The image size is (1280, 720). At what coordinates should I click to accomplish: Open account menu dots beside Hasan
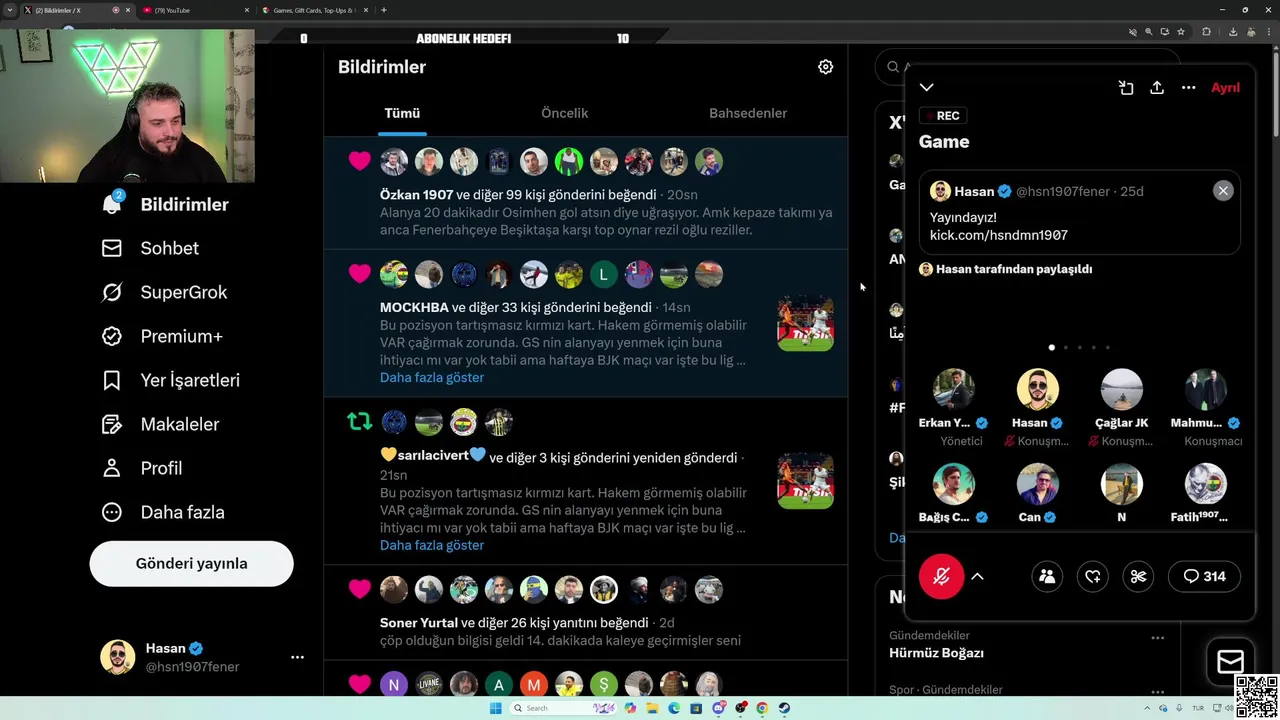(297, 657)
